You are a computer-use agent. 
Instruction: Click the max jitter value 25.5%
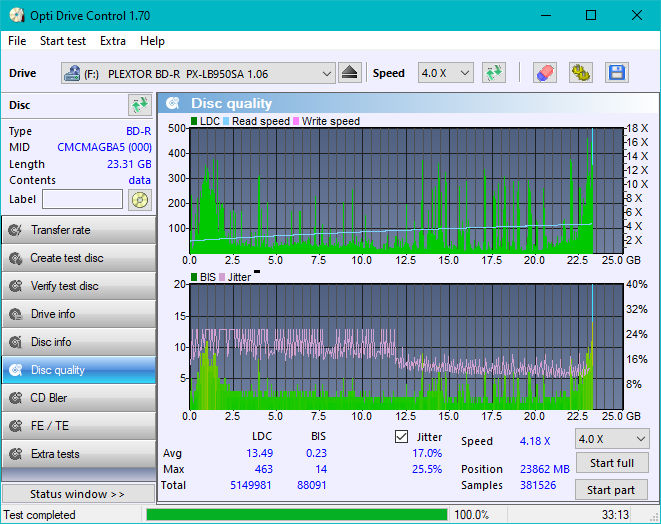click(x=427, y=469)
